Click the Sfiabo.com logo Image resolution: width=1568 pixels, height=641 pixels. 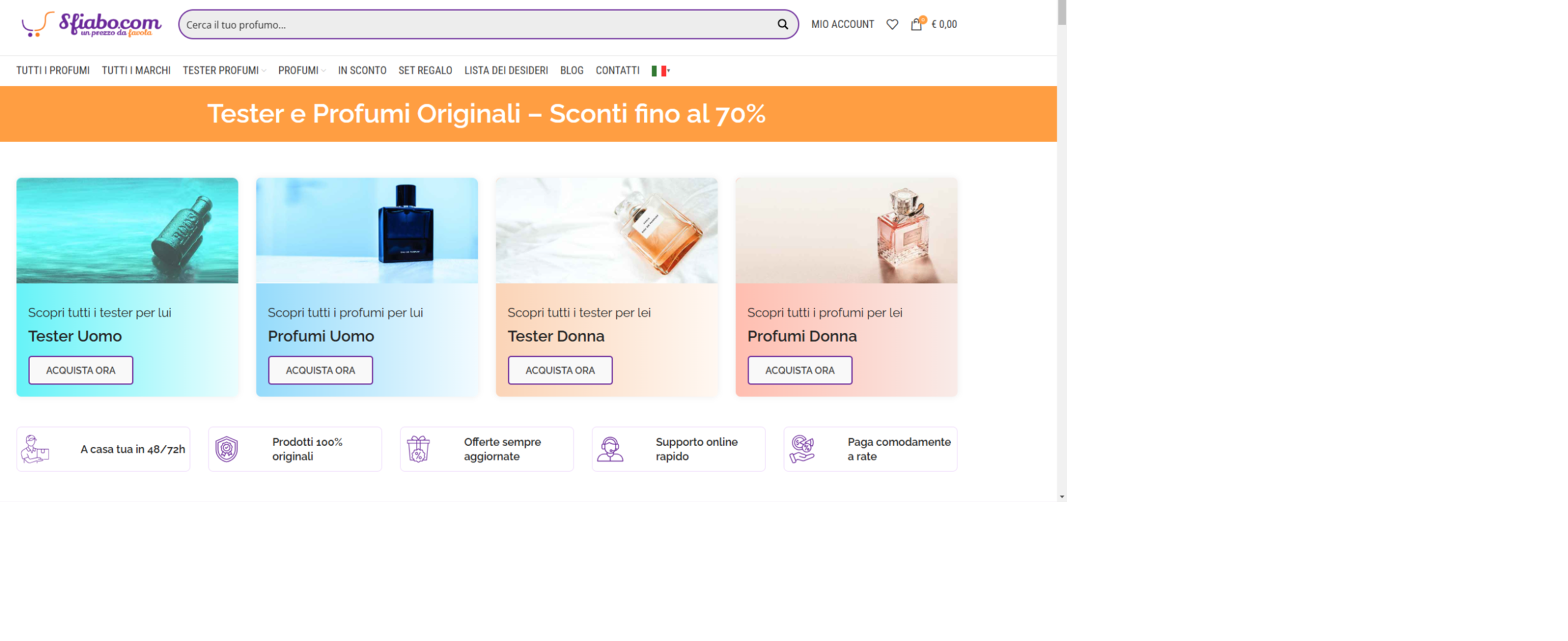(x=91, y=25)
